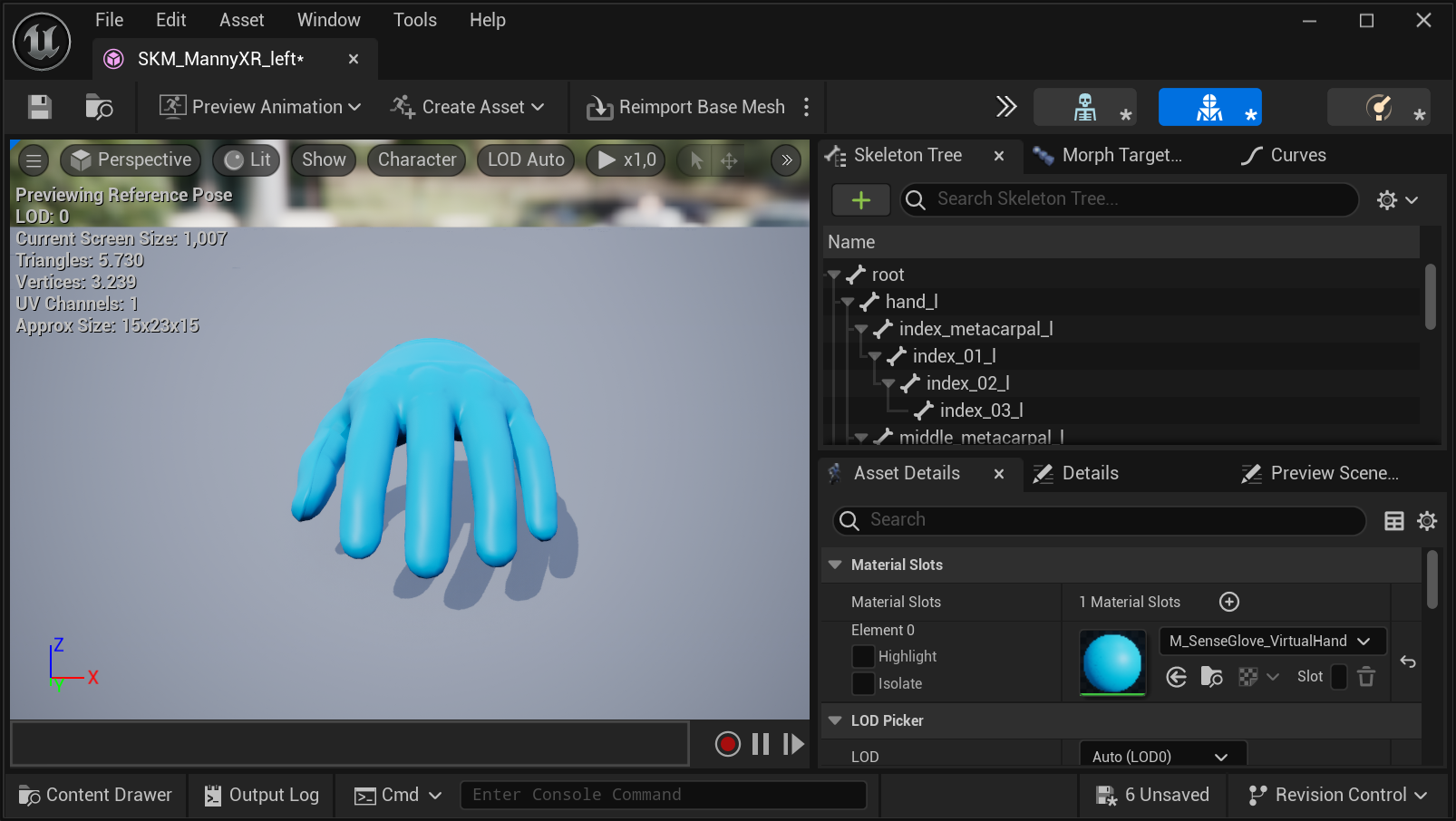The image size is (1456, 821).
Task: Browse to M_SenseGlove_VirtualHand in Content Browser
Action: click(x=1212, y=676)
